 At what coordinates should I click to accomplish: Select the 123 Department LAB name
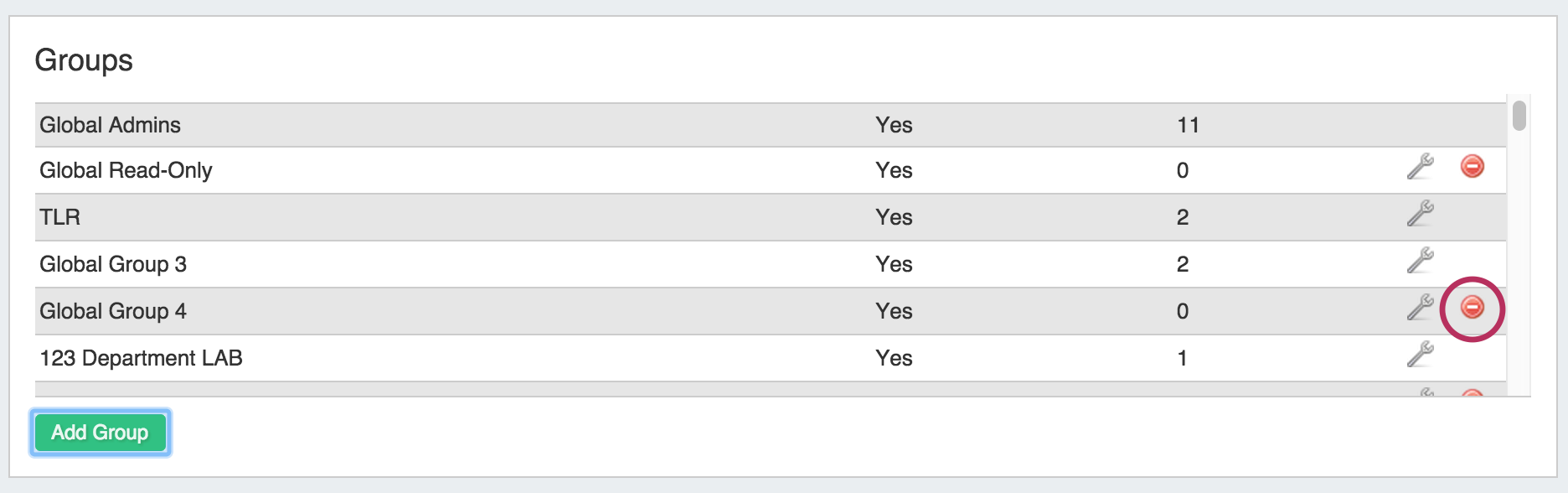coord(141,359)
